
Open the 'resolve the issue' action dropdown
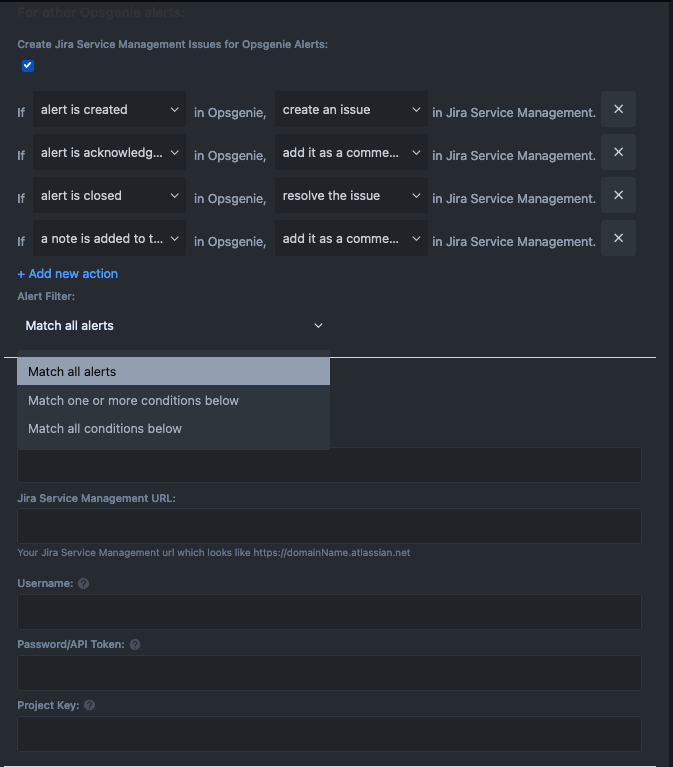pos(351,196)
